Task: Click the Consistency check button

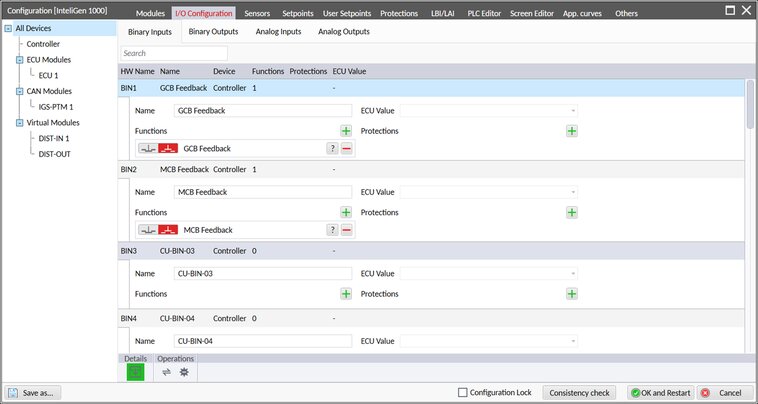Action: tap(580, 393)
